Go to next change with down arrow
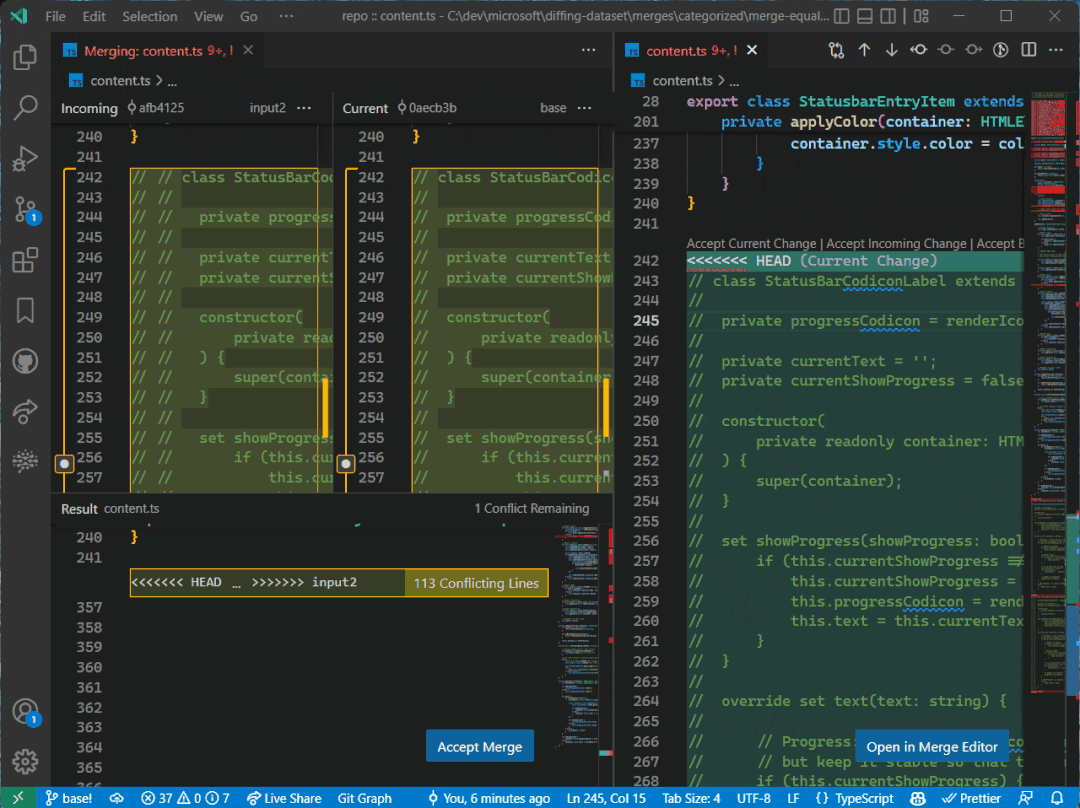 pyautogui.click(x=891, y=50)
